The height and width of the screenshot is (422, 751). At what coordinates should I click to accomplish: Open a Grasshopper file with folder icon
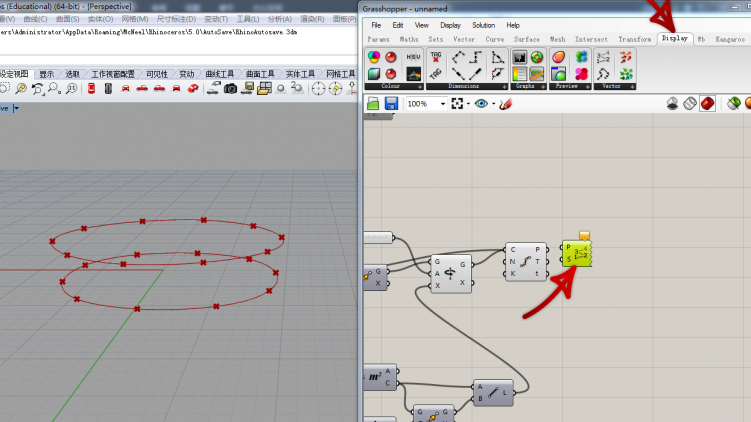(373, 103)
